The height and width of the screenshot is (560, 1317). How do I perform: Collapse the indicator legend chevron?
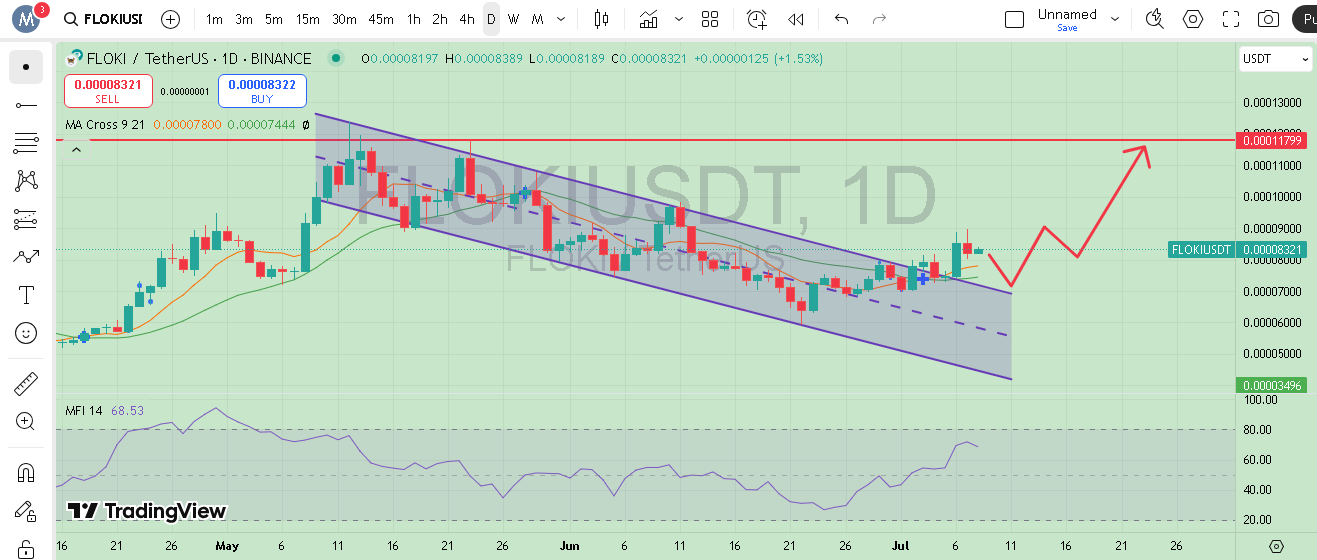tap(76, 149)
